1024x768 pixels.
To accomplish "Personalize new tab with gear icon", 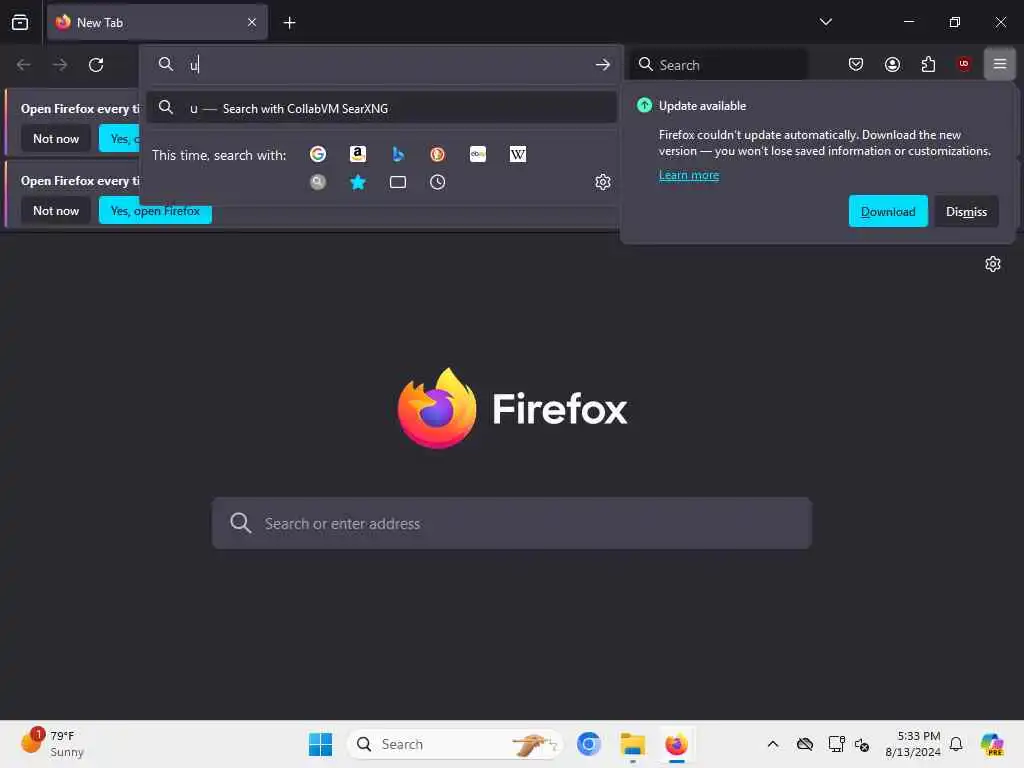I will click(x=993, y=264).
